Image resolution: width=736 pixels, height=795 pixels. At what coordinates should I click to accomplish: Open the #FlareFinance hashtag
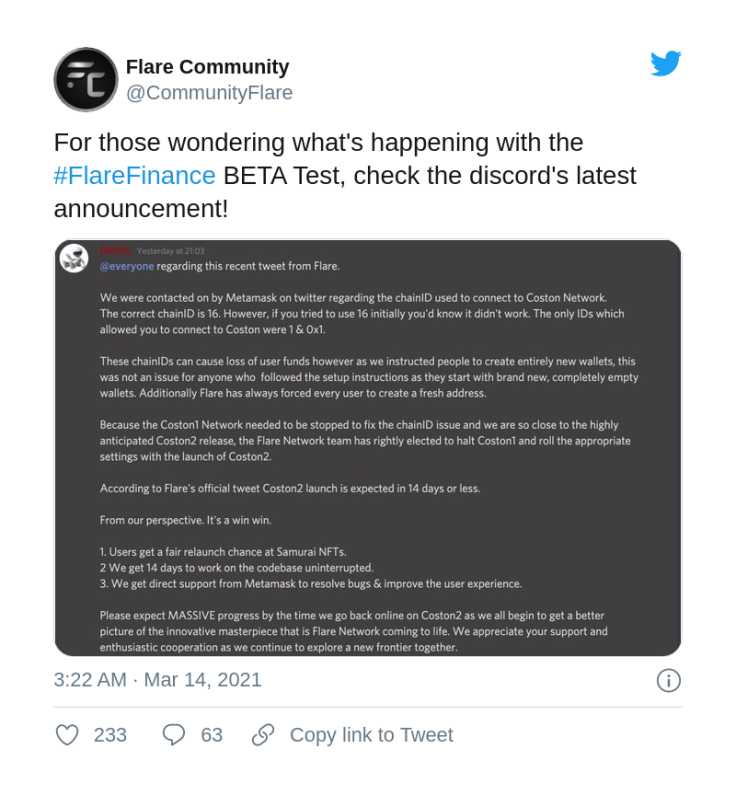(x=135, y=175)
